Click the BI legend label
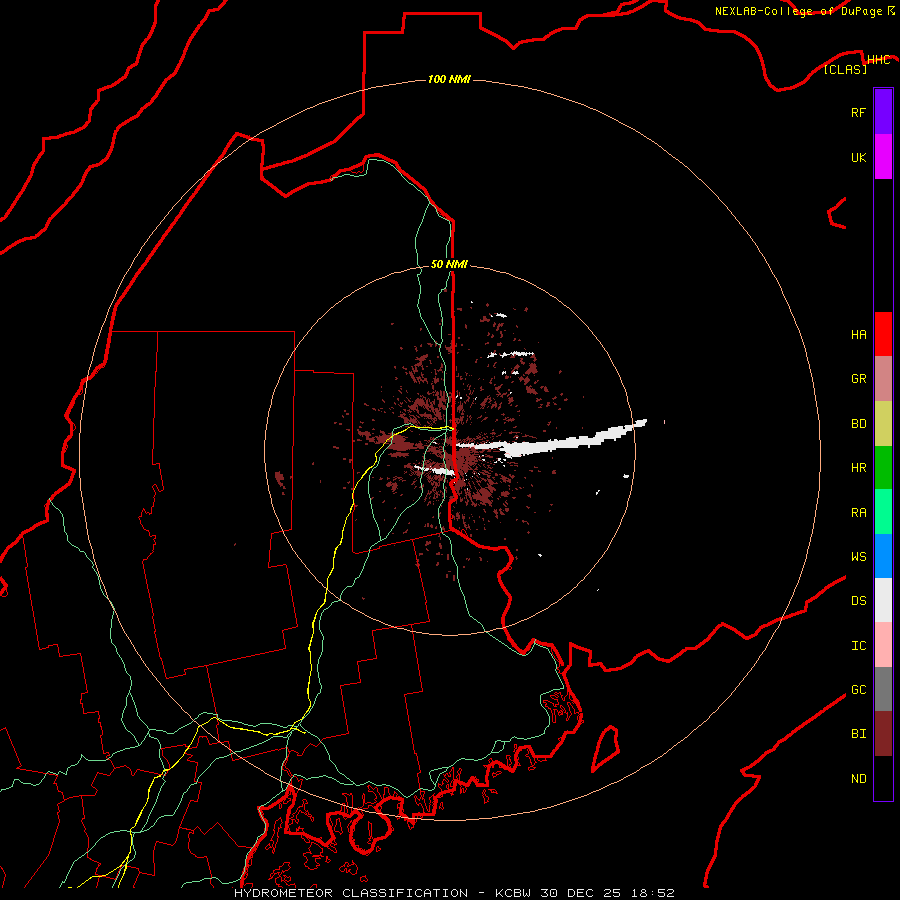The image size is (900, 900). click(x=858, y=734)
